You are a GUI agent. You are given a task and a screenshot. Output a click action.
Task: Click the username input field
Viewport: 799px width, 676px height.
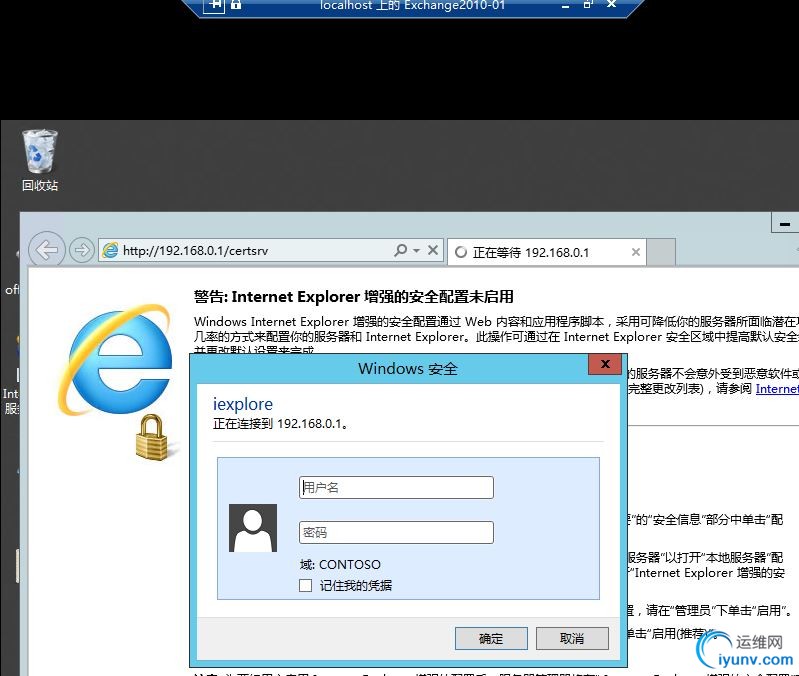coord(396,488)
